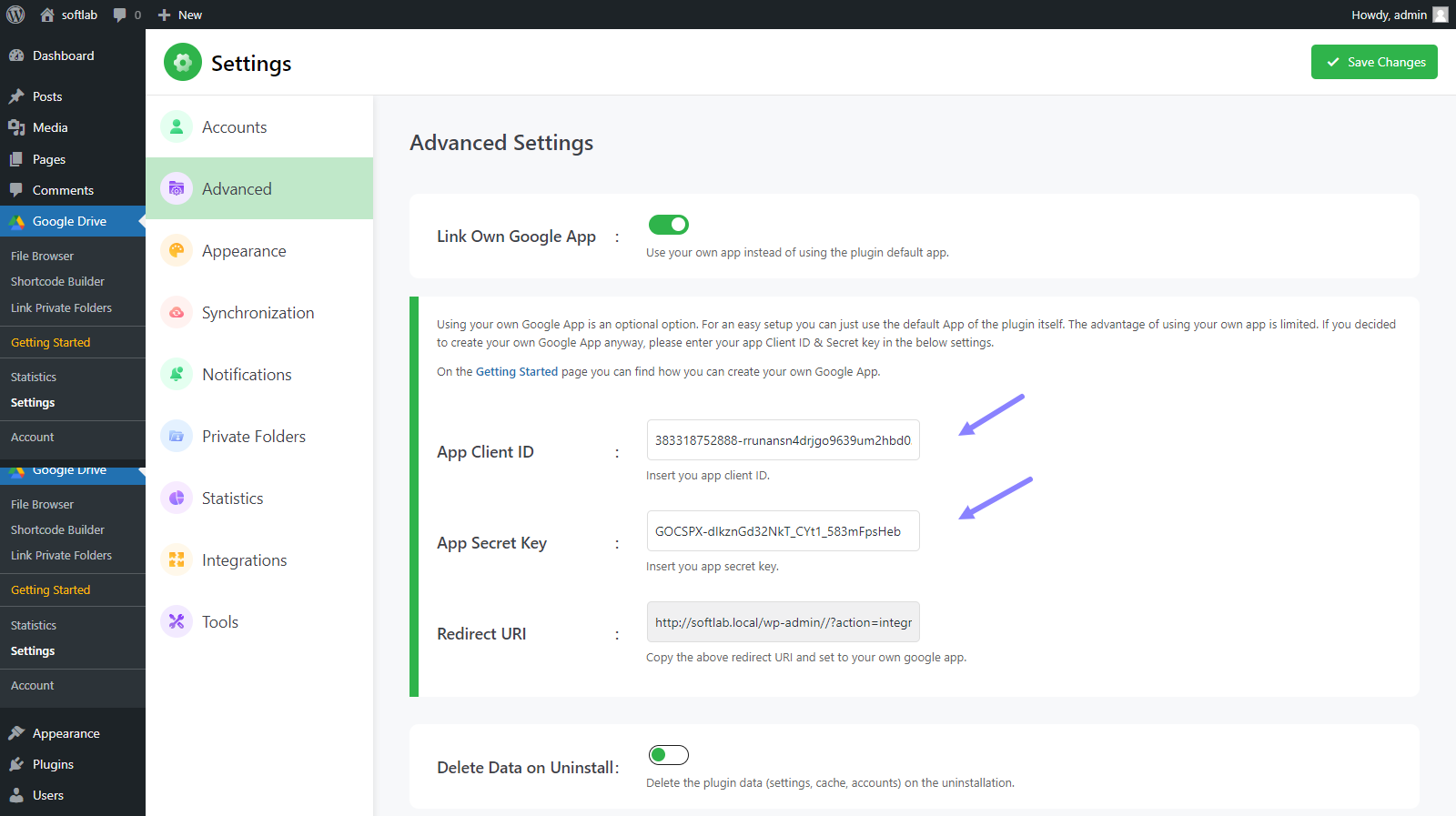Disable the Link Own Google App toggle
1456x816 pixels.
[x=669, y=224]
